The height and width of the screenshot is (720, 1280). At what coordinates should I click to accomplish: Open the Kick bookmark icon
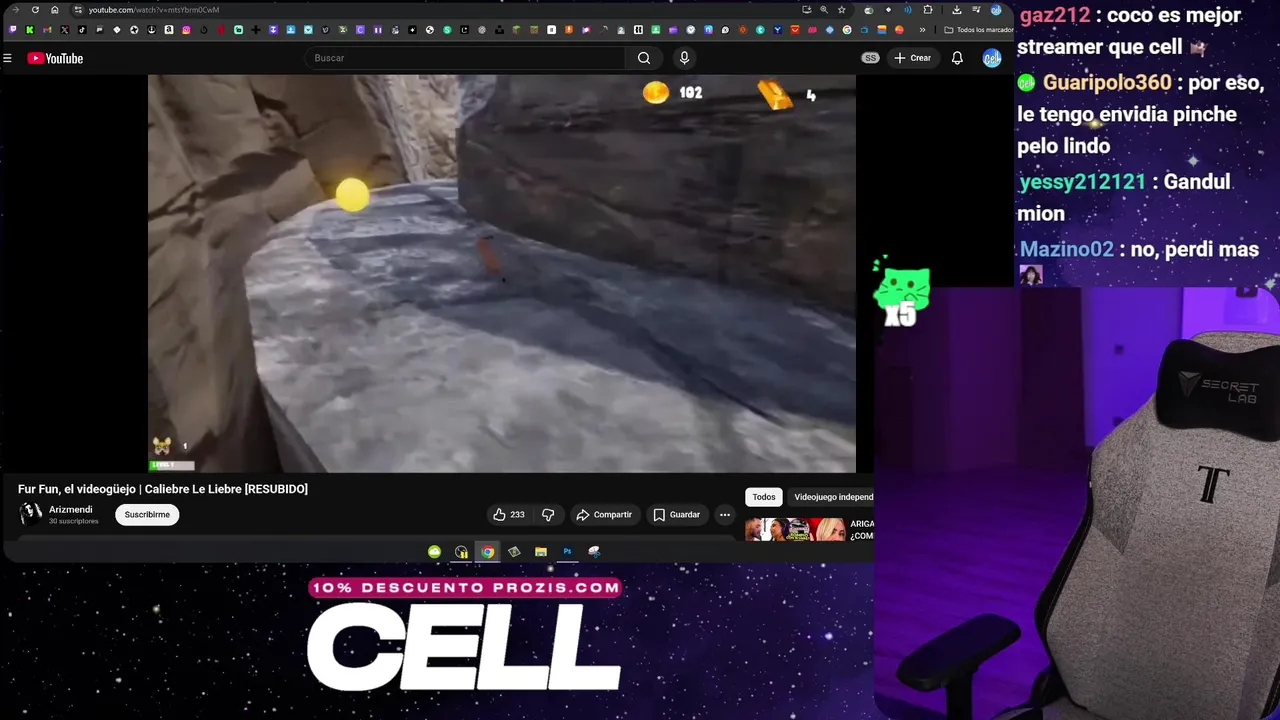click(30, 30)
